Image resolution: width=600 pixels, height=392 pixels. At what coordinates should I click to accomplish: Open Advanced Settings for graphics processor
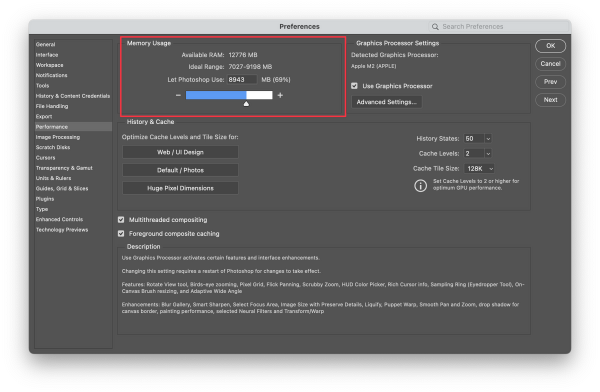click(386, 102)
